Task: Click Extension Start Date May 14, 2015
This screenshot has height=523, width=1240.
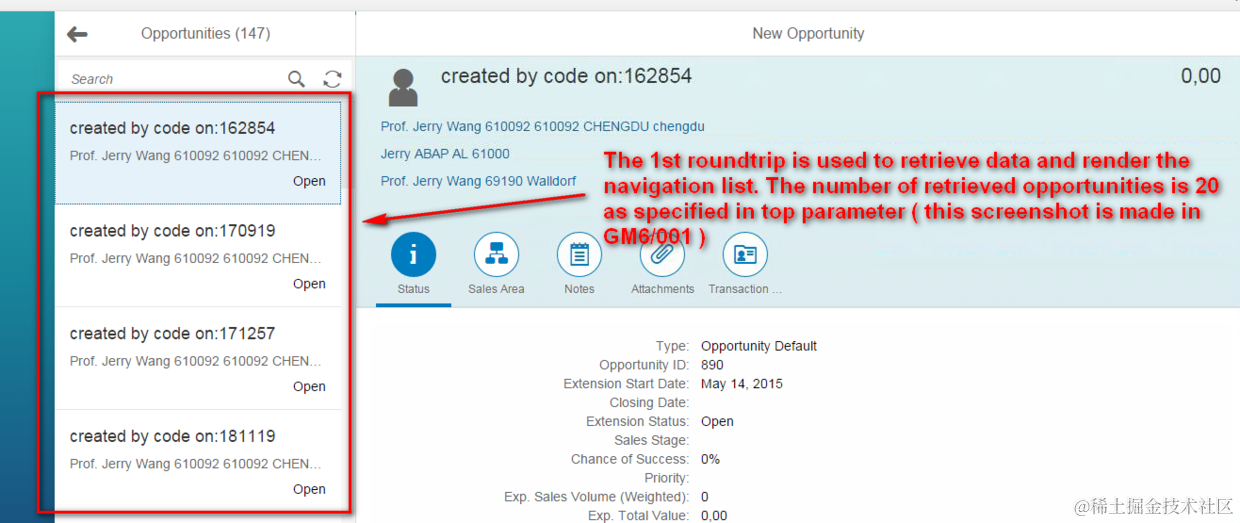Action: (x=742, y=384)
